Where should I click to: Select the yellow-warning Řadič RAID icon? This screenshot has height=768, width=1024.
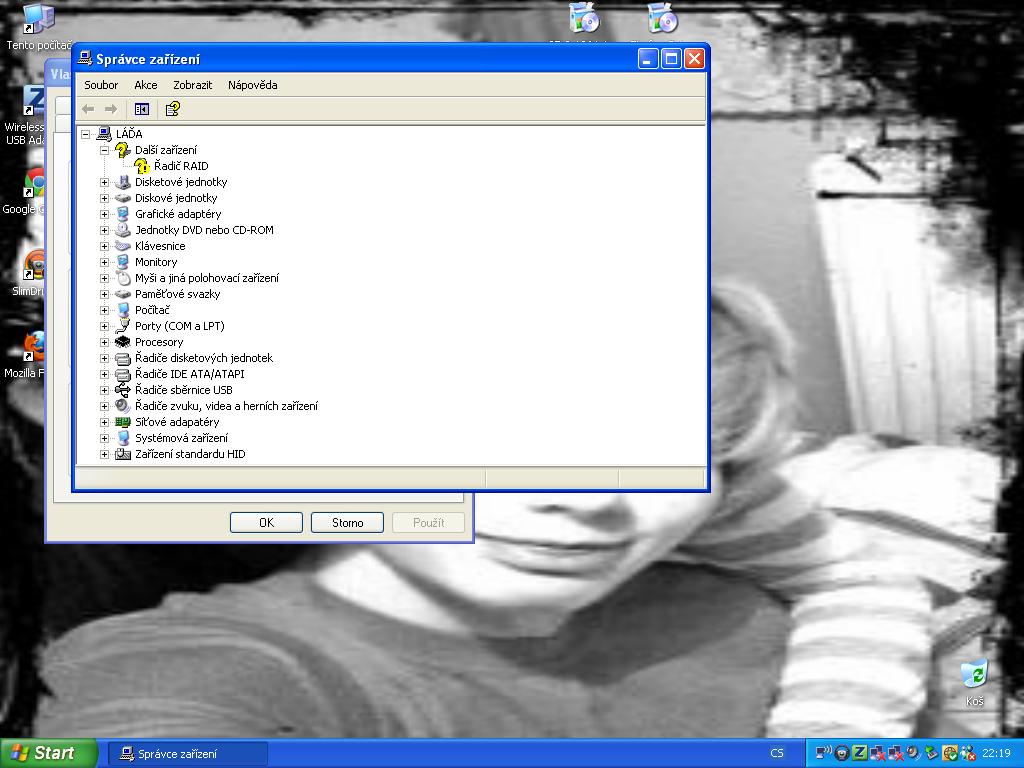click(142, 166)
